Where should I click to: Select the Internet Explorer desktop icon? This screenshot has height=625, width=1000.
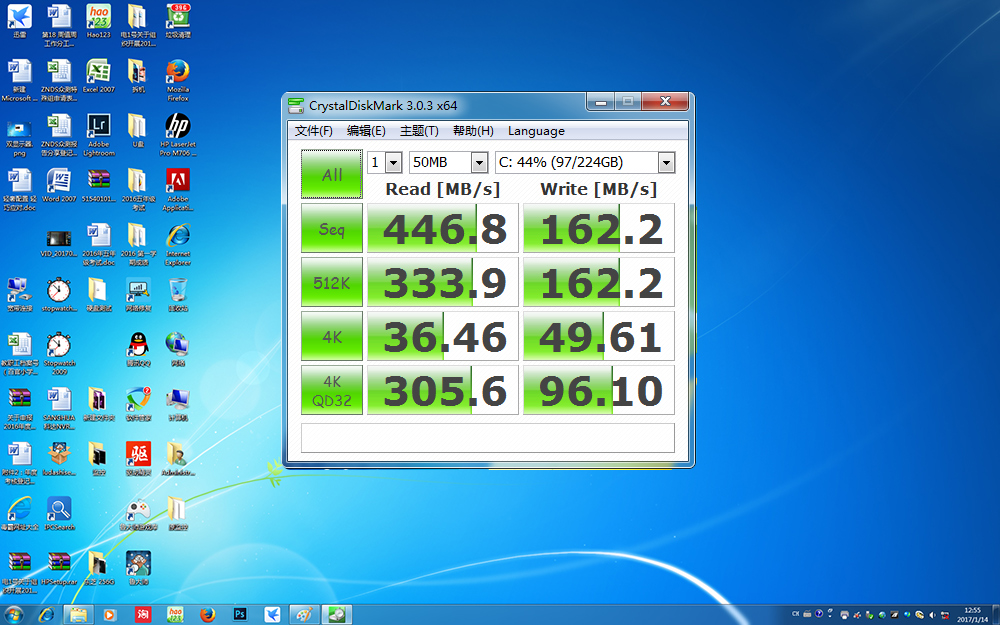[178, 237]
